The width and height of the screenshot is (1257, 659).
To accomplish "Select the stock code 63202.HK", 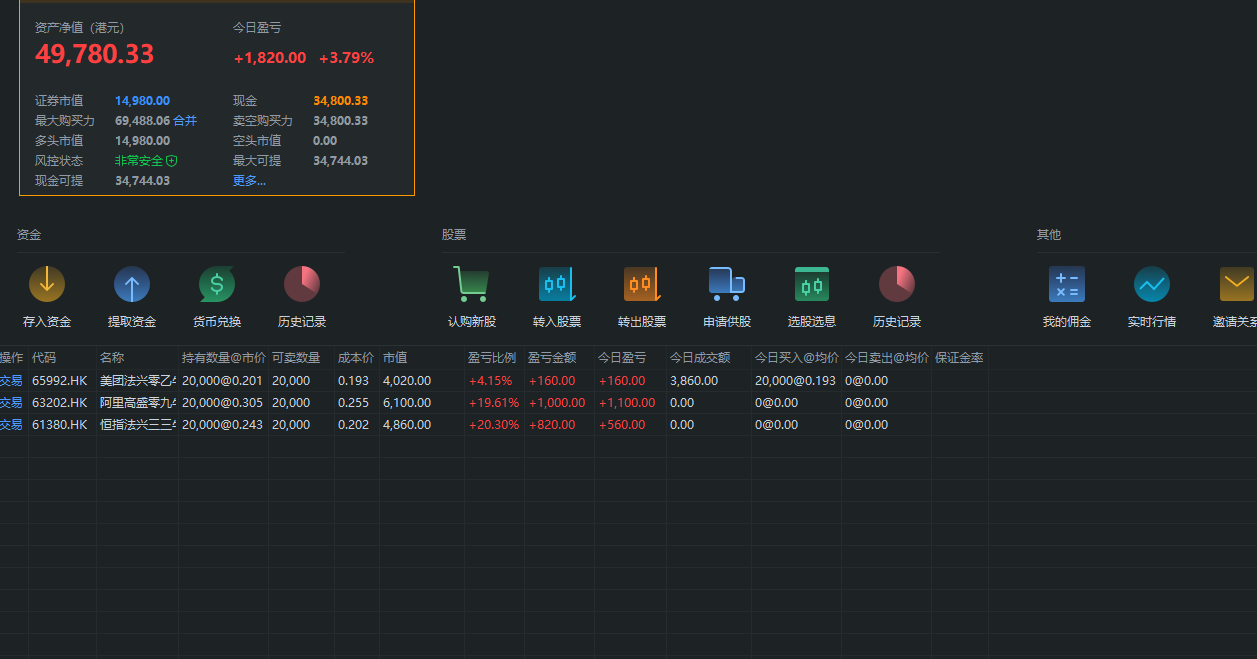I will (60, 403).
